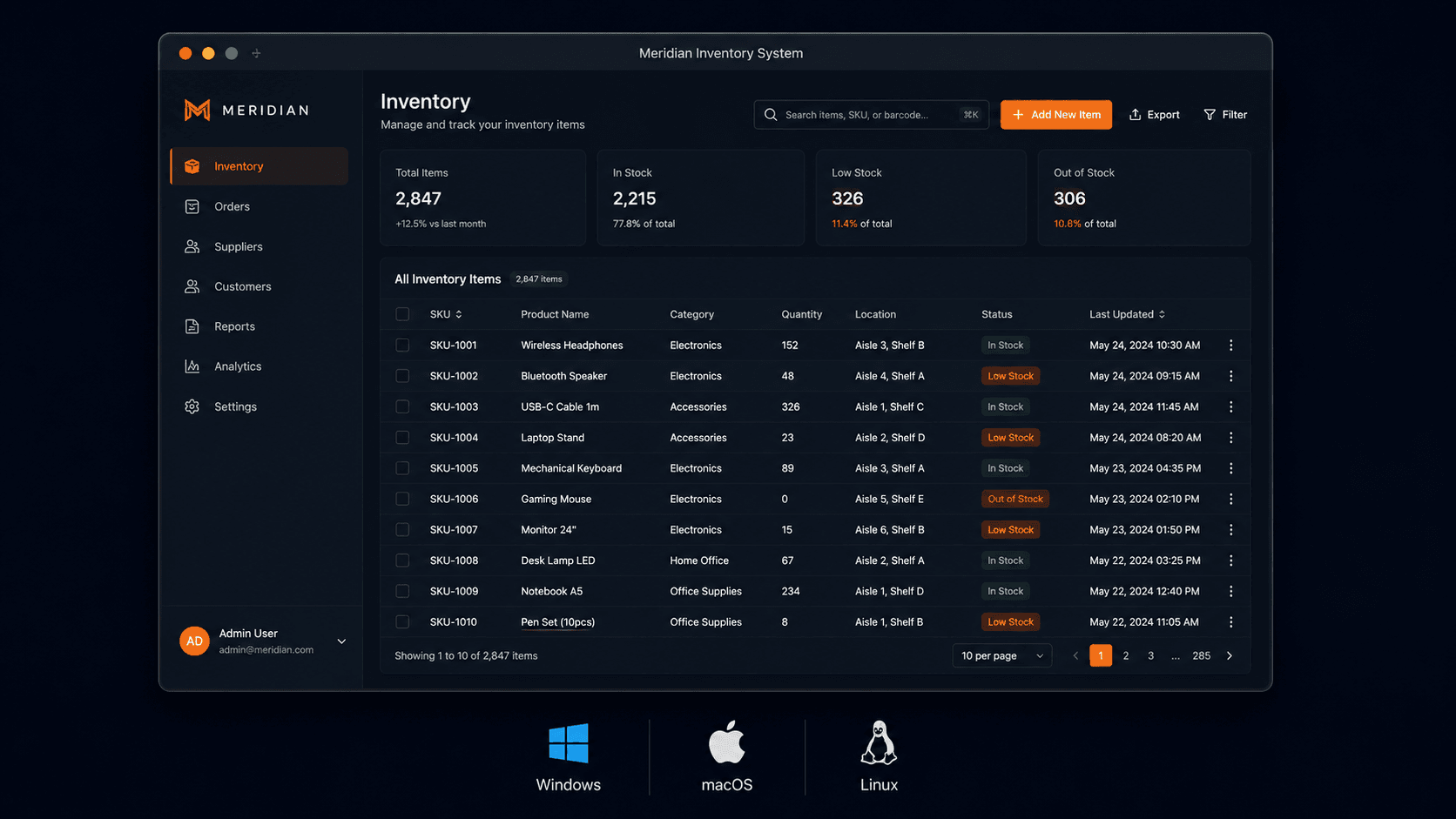
Task: Open the Orders section icon
Action: [x=192, y=206]
